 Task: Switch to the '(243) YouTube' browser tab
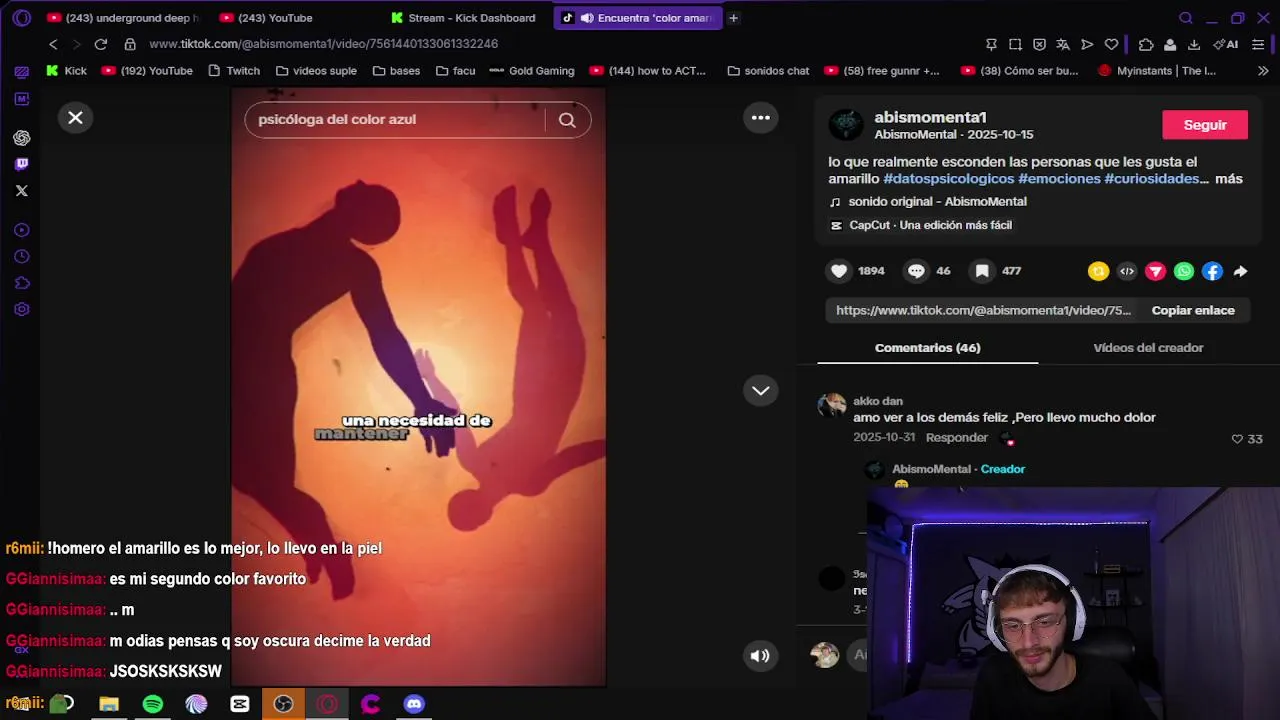266,18
